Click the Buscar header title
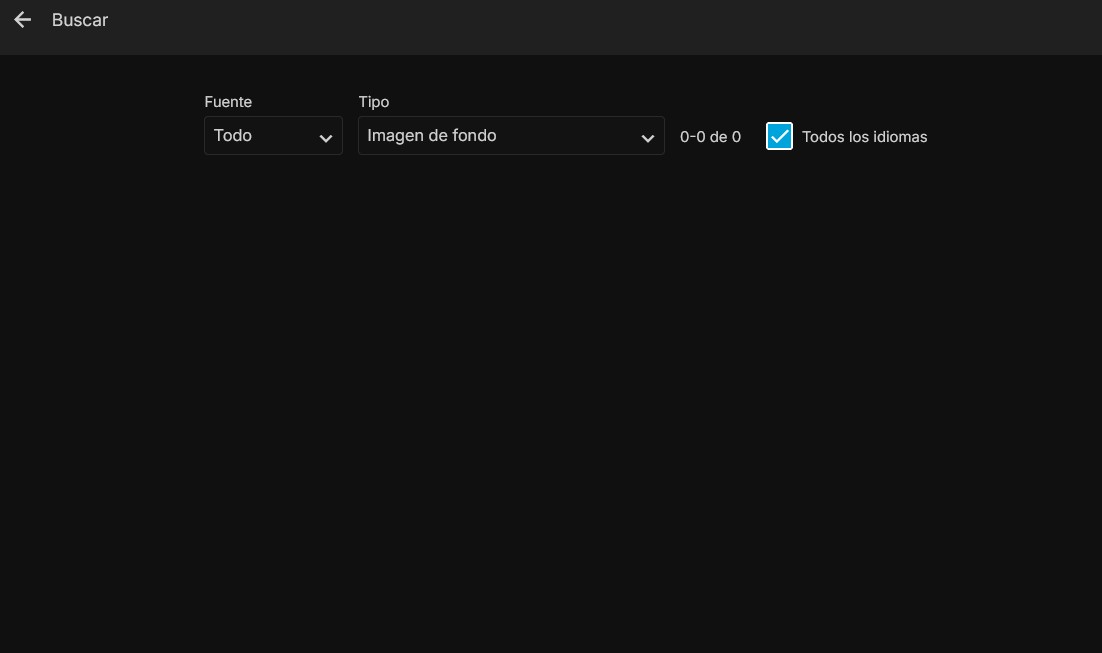Screen dimensions: 1102x653 click(x=80, y=20)
